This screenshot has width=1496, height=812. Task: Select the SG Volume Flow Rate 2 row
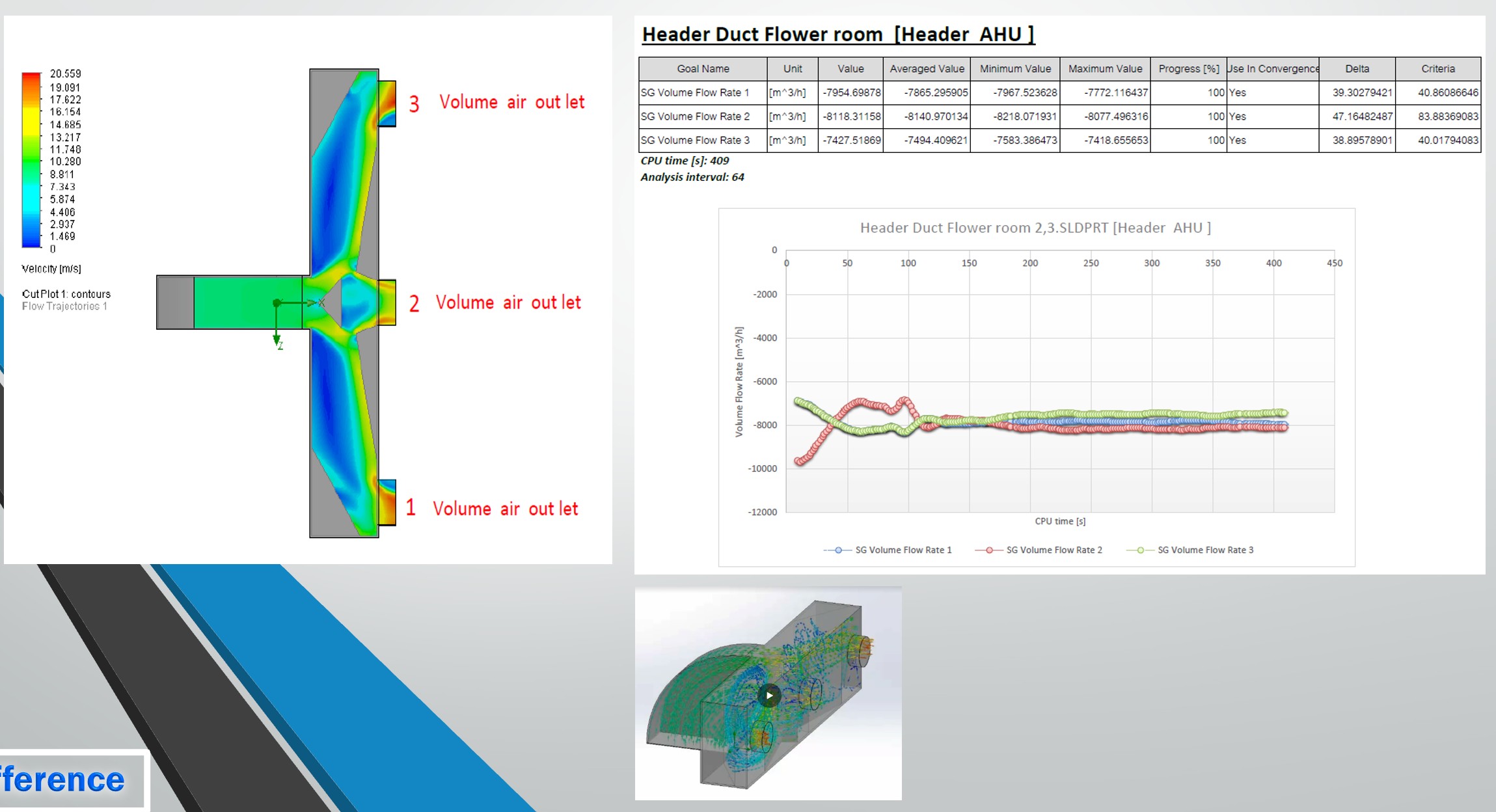tap(695, 116)
